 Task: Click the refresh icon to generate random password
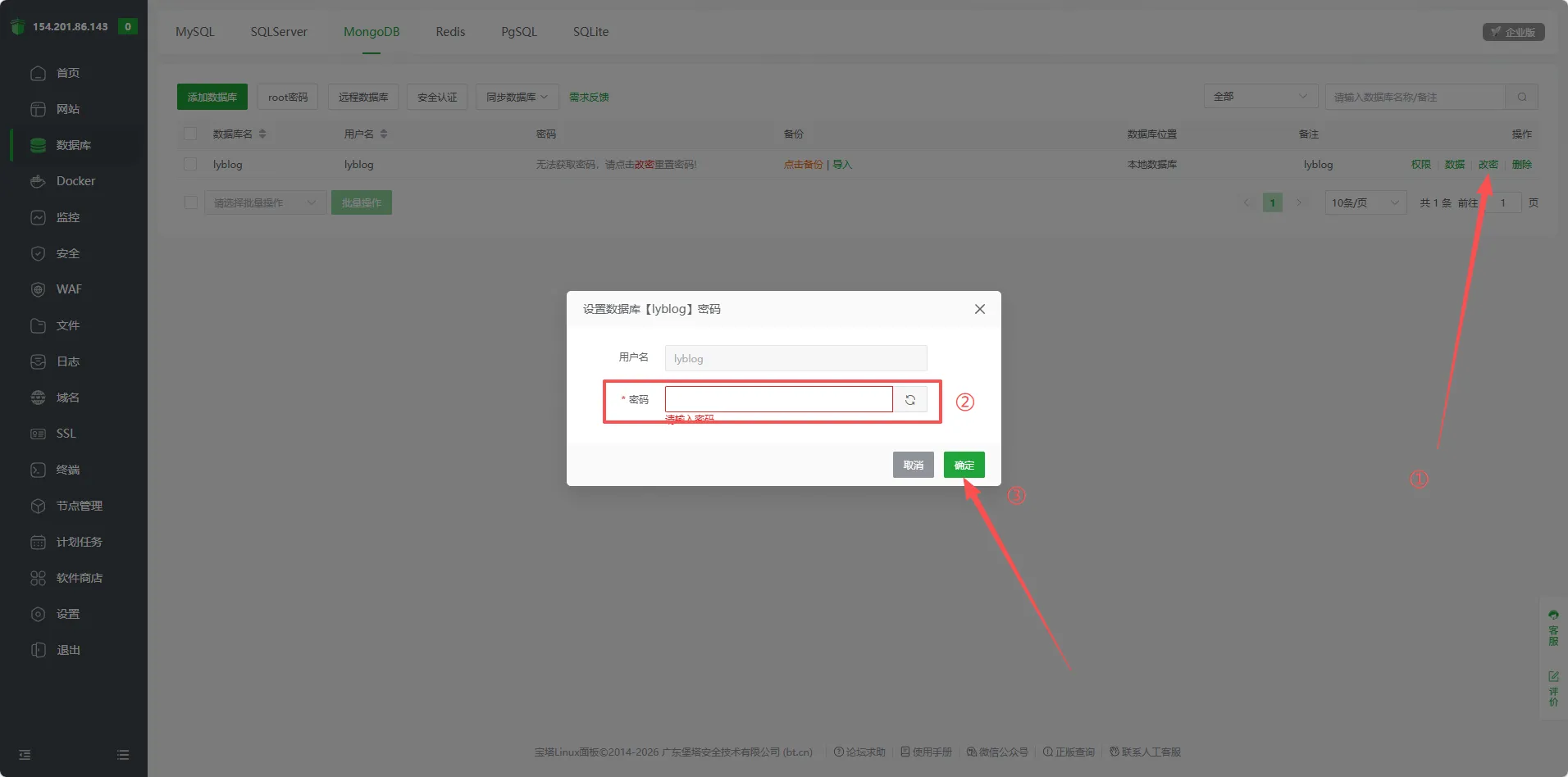(x=910, y=400)
